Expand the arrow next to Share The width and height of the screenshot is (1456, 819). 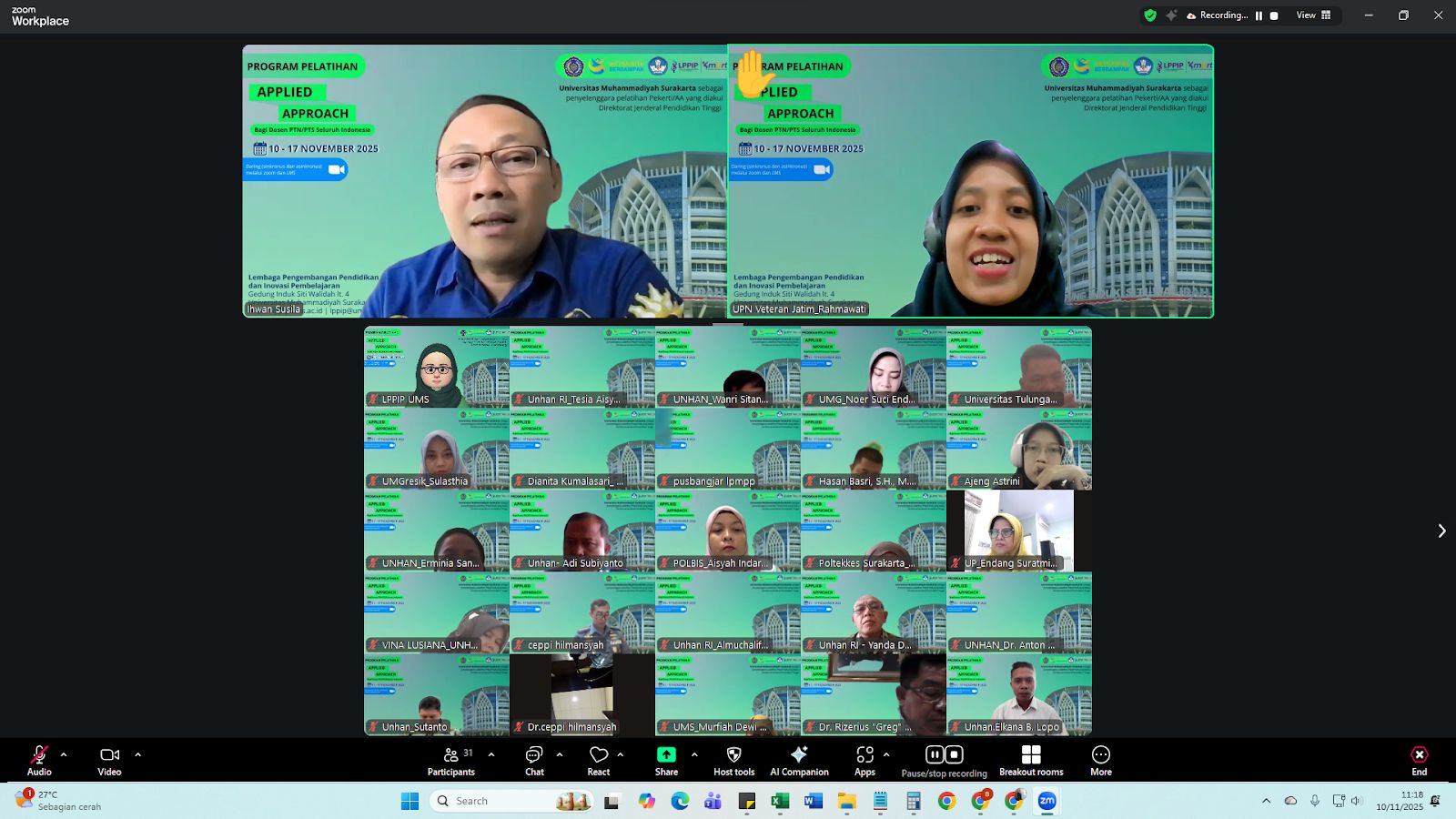tap(694, 754)
